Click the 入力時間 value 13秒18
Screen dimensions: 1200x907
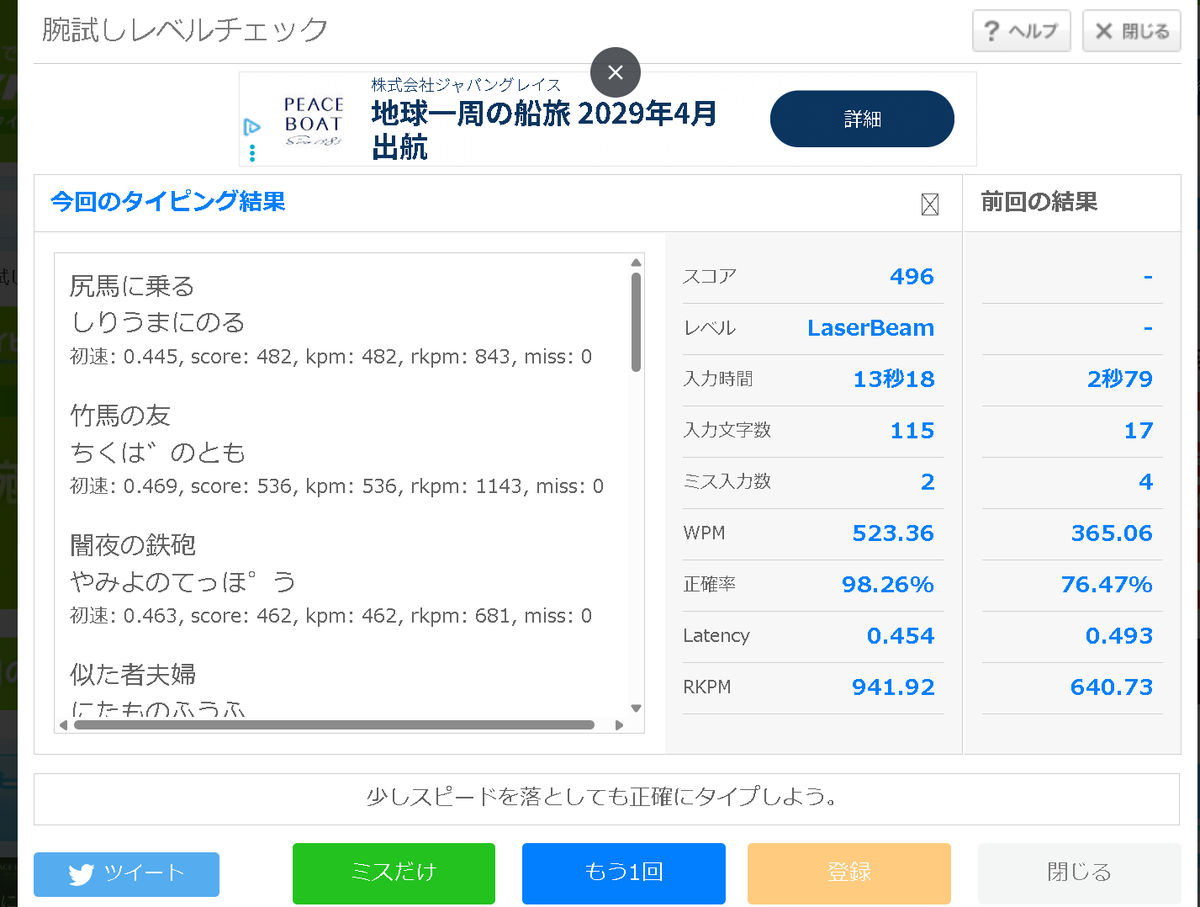(x=894, y=379)
